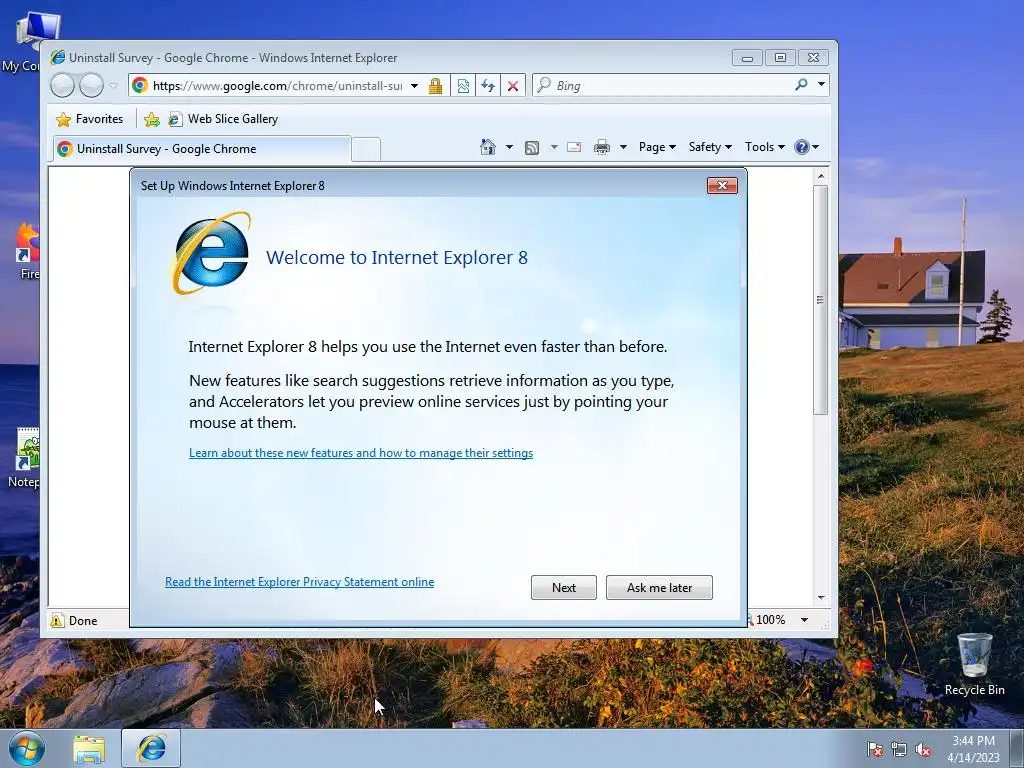Expand the Help dropdown arrow
1024x768 pixels.
click(x=815, y=148)
